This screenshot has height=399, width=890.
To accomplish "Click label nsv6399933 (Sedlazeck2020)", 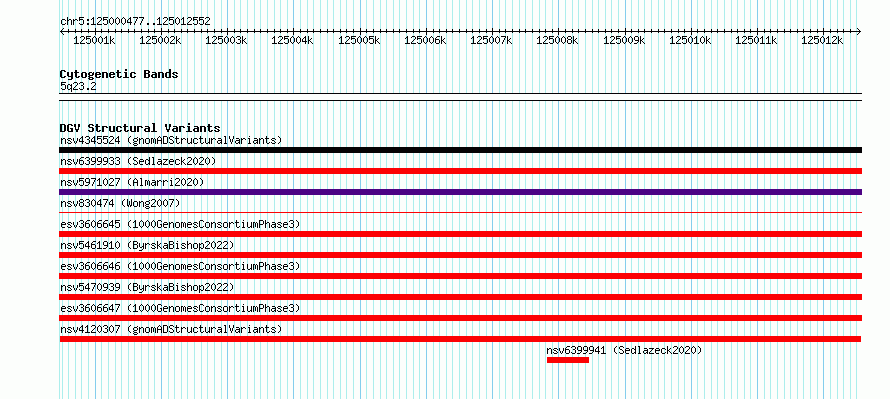I will click(x=138, y=161).
